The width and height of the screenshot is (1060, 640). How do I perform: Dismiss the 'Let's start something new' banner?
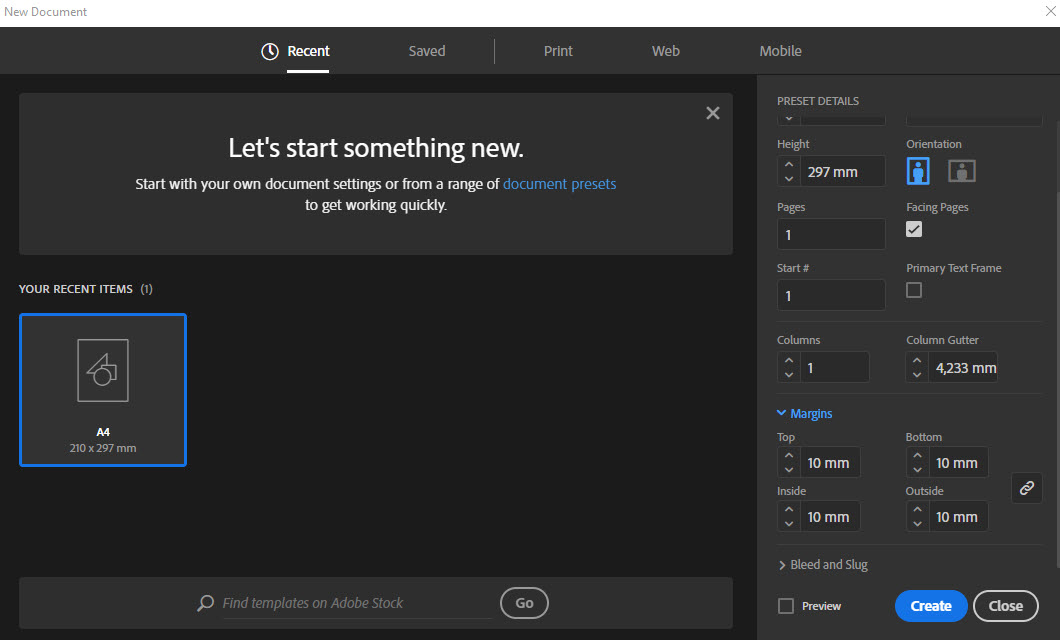pyautogui.click(x=713, y=113)
